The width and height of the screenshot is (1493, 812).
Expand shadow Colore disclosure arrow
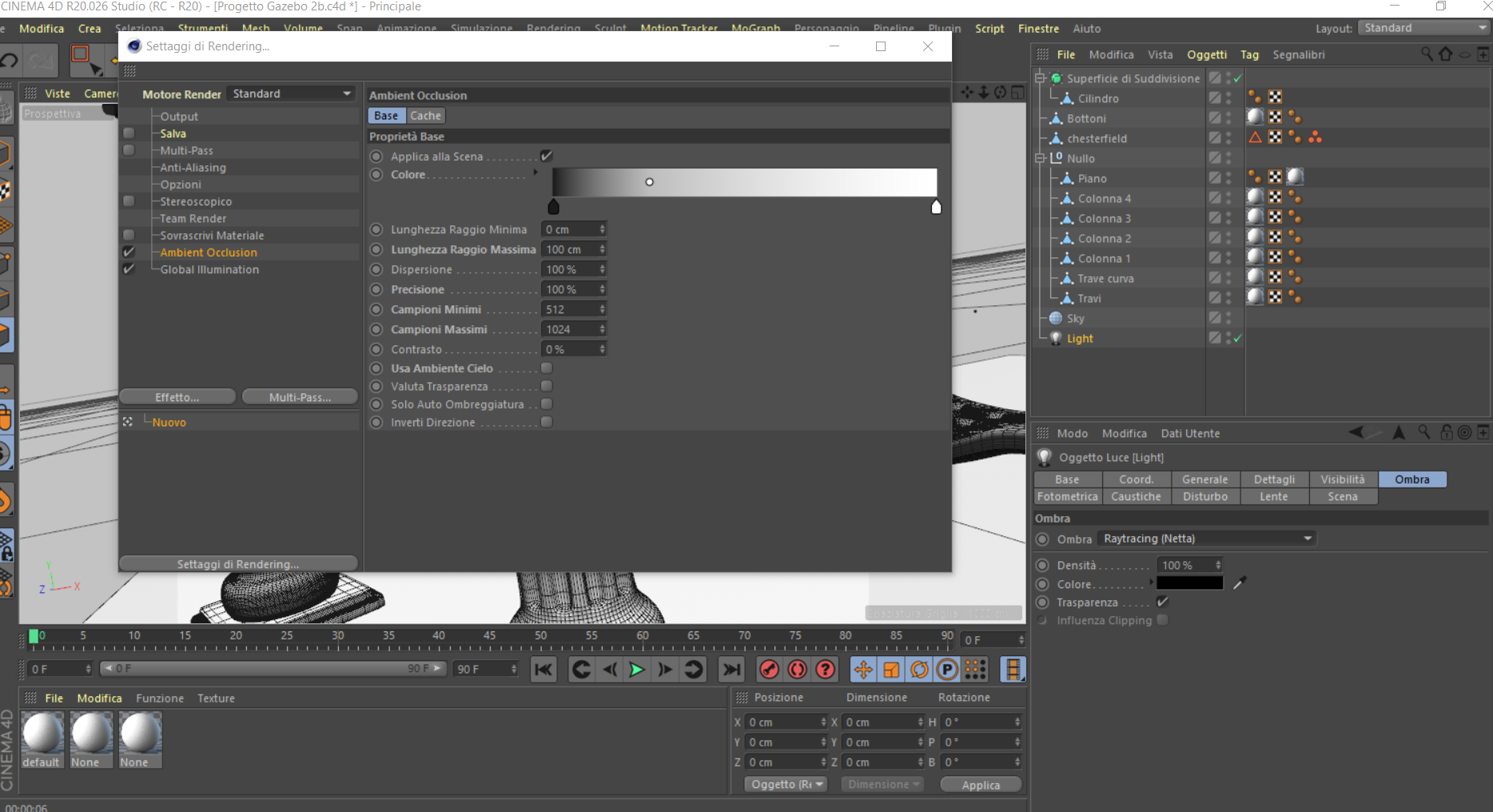click(x=1151, y=582)
